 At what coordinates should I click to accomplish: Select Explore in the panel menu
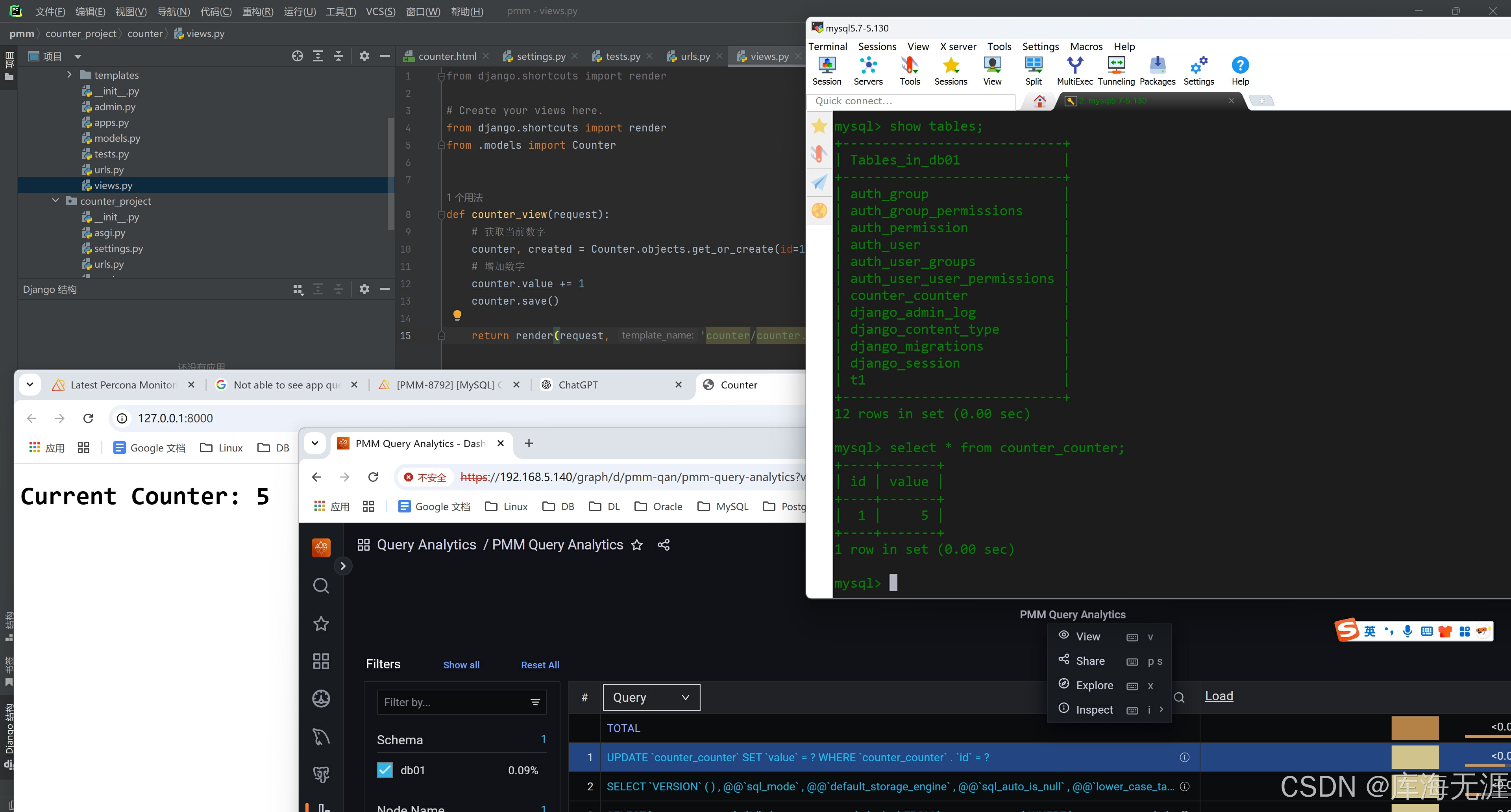[1094, 685]
